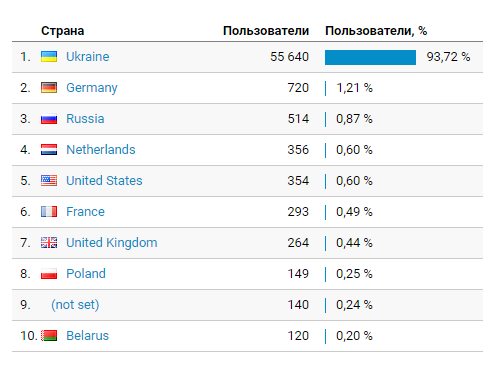This screenshot has width=491, height=369.
Task: Click the Russia flag icon
Action: click(x=49, y=119)
